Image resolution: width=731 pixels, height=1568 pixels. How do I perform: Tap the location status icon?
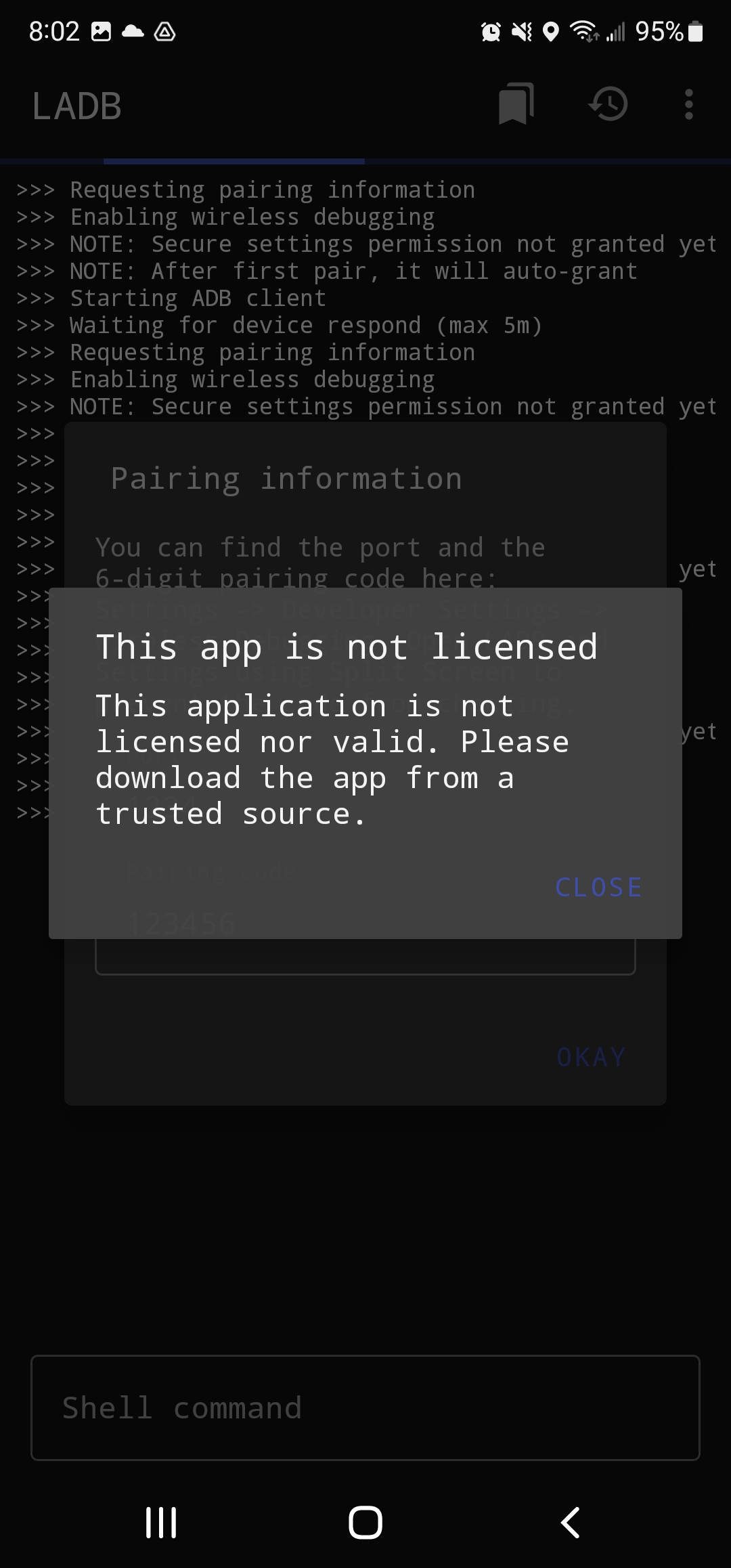pyautogui.click(x=551, y=32)
